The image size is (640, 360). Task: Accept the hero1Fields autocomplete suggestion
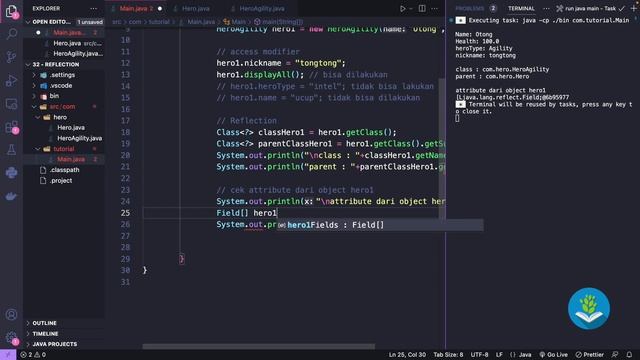380,225
